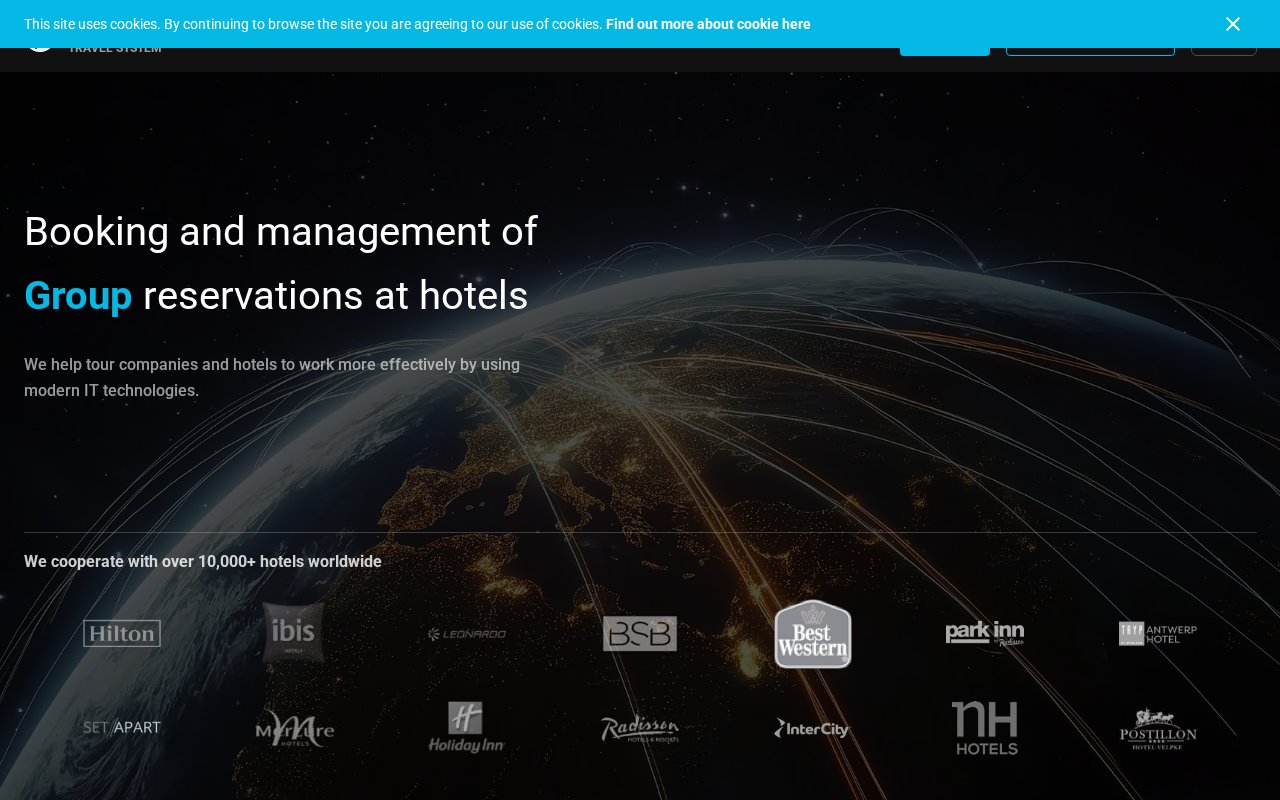The width and height of the screenshot is (1280, 800).
Task: Click the 'Booking and management of' heading
Action: coord(281,232)
